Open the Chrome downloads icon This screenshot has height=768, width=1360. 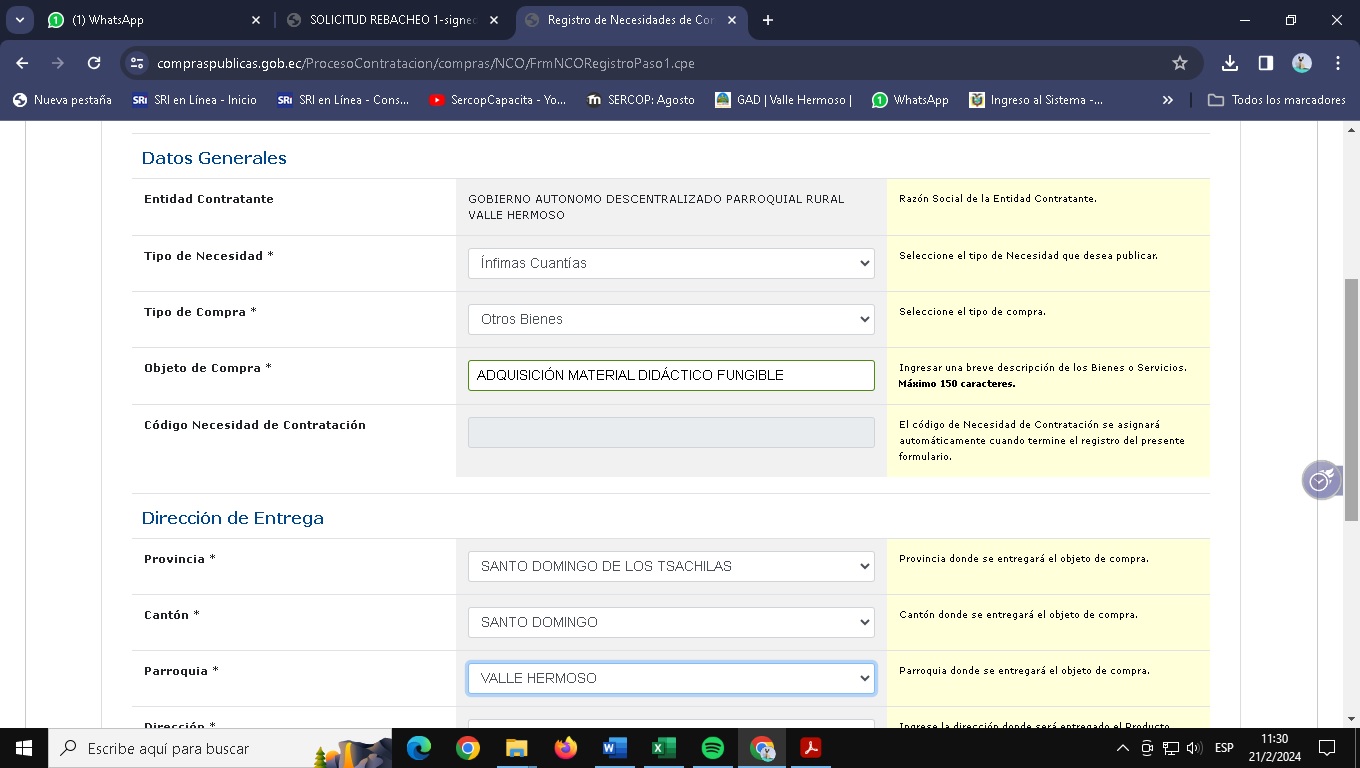(1230, 63)
